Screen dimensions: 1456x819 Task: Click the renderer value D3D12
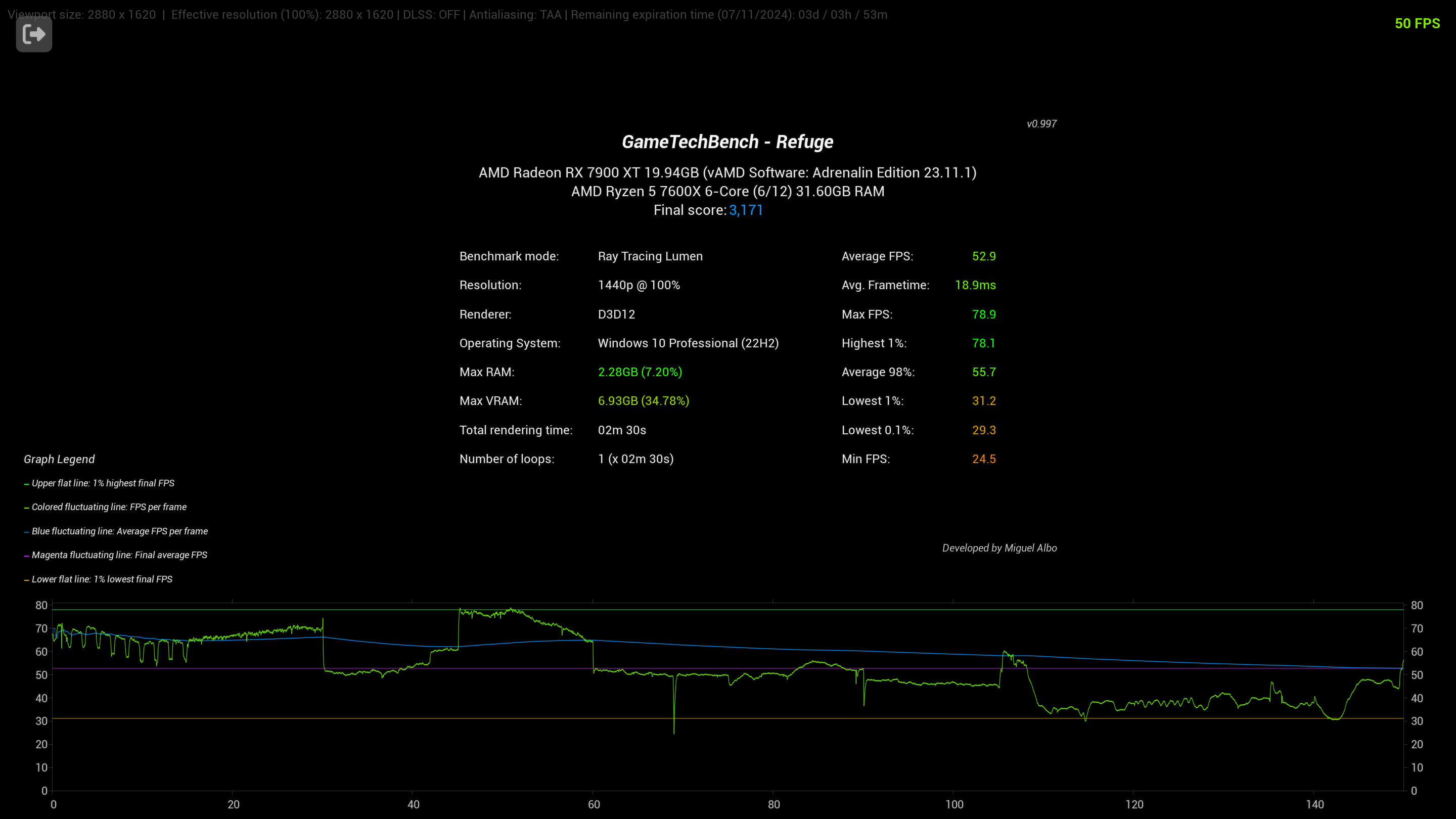pyautogui.click(x=616, y=315)
